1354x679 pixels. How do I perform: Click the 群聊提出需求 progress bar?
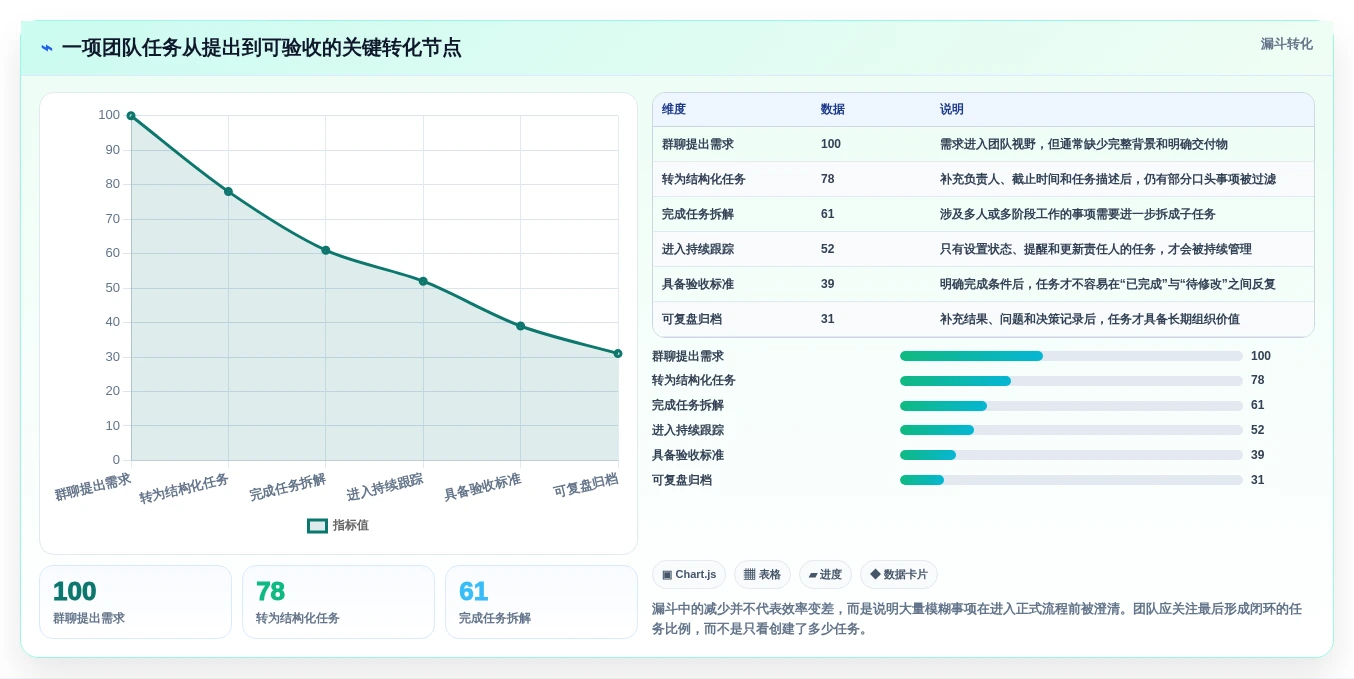[x=1071, y=356]
